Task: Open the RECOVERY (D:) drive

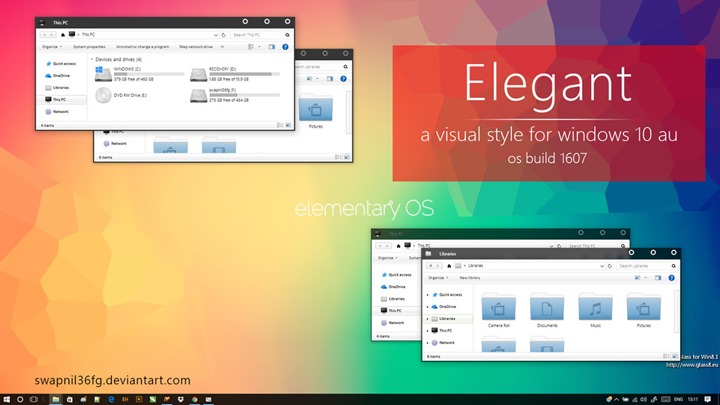Action: pyautogui.click(x=235, y=73)
